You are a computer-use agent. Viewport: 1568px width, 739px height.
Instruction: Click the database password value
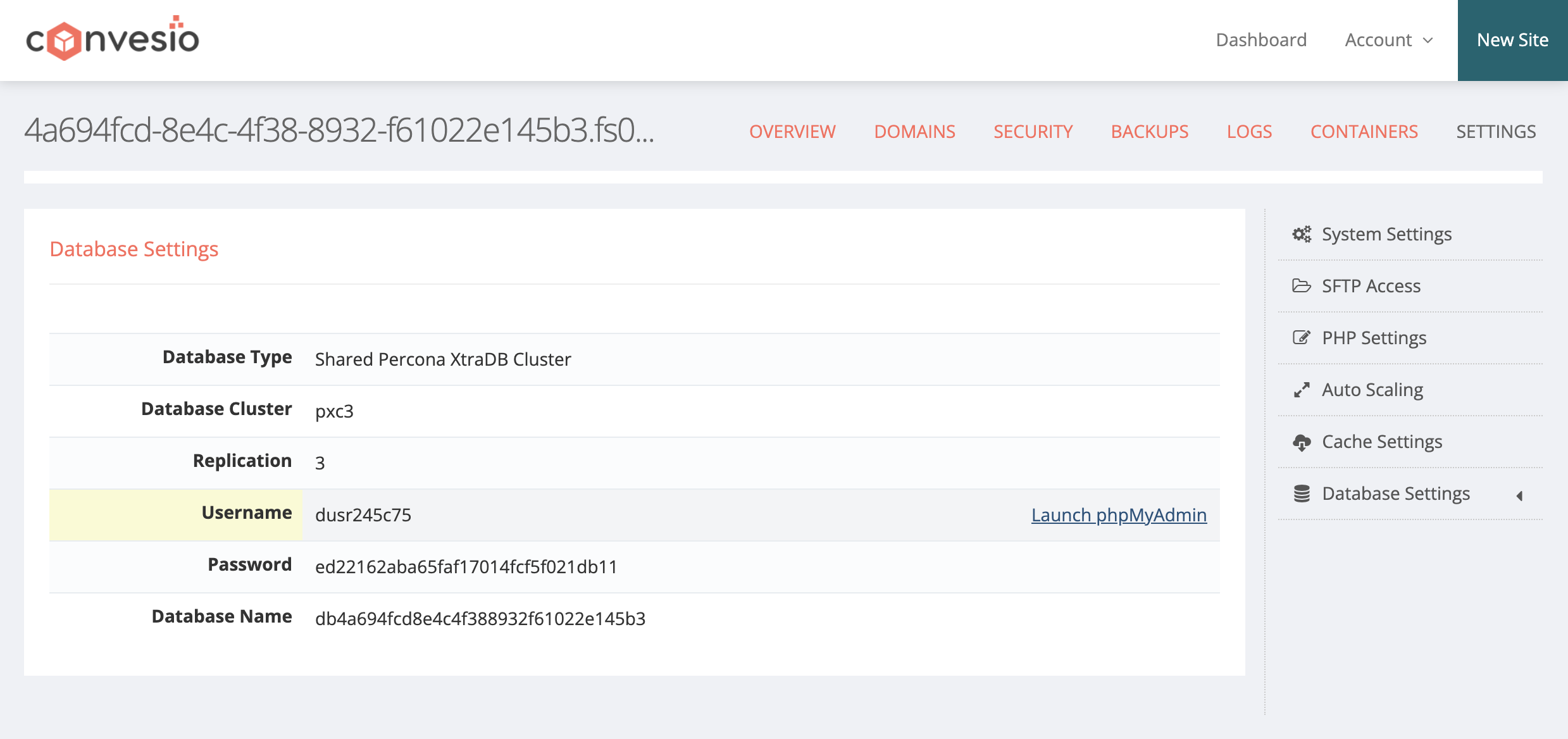pos(466,567)
